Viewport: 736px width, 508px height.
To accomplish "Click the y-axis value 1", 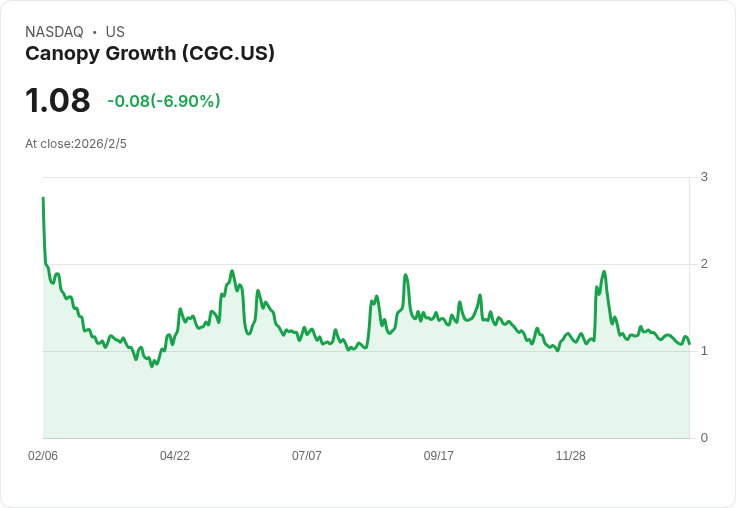I will click(704, 351).
